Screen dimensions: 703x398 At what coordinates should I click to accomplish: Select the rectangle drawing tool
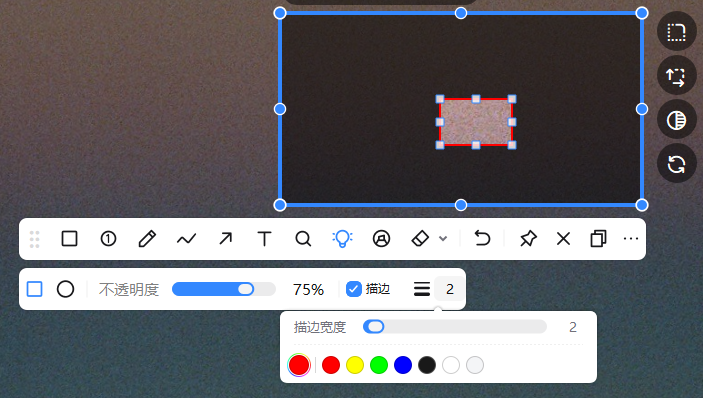tap(69, 239)
